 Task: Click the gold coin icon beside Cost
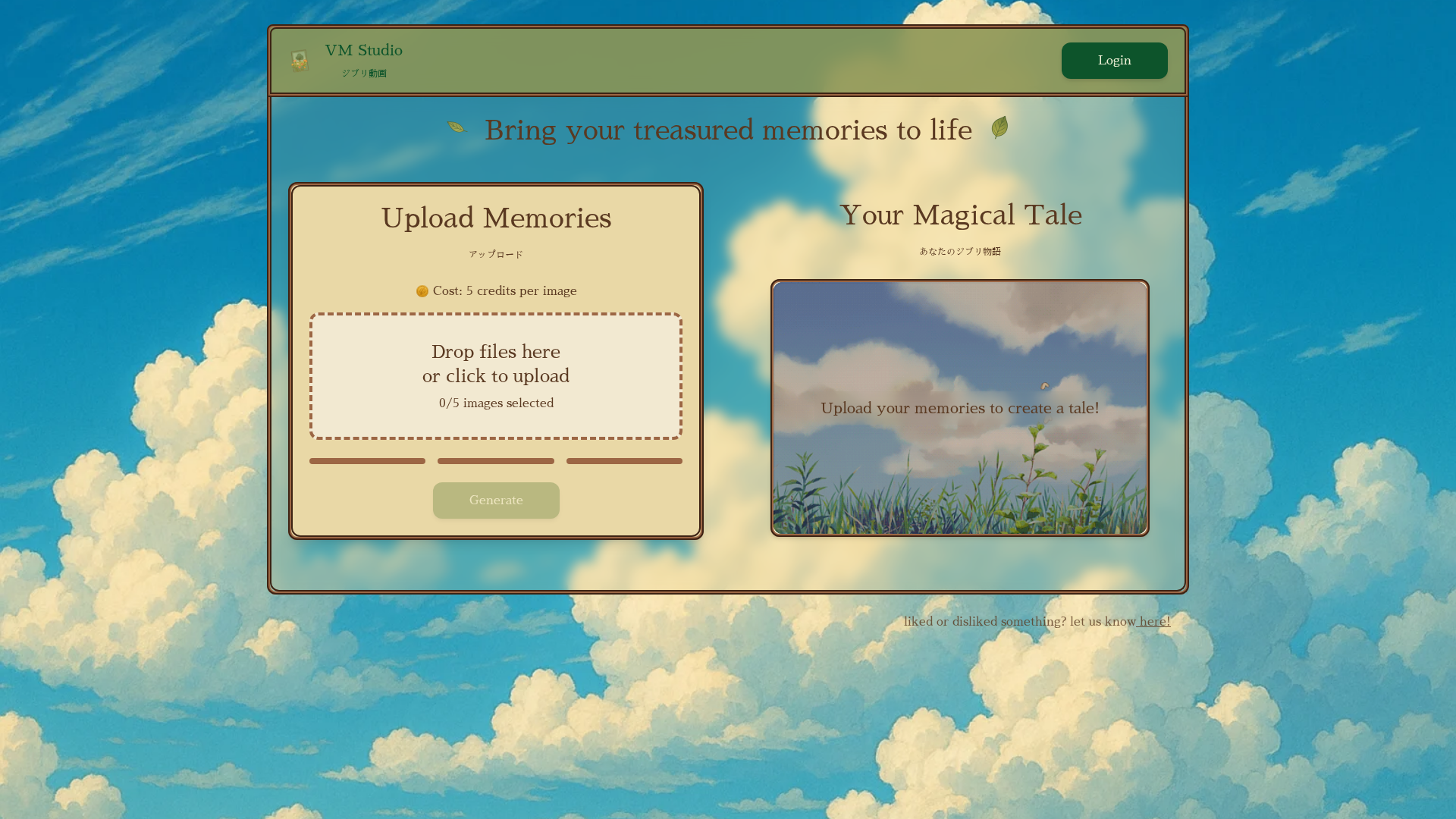(x=422, y=291)
